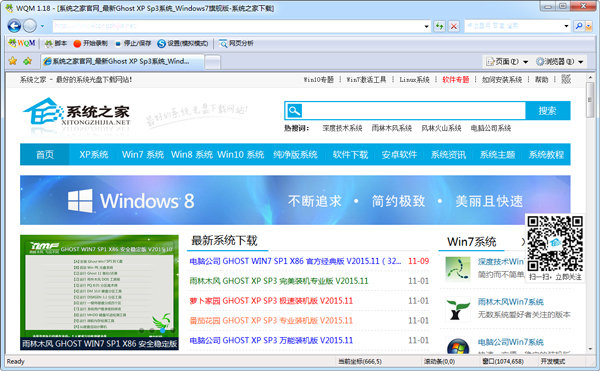
Task: Select the 系统教程 navigation item
Action: pos(546,155)
